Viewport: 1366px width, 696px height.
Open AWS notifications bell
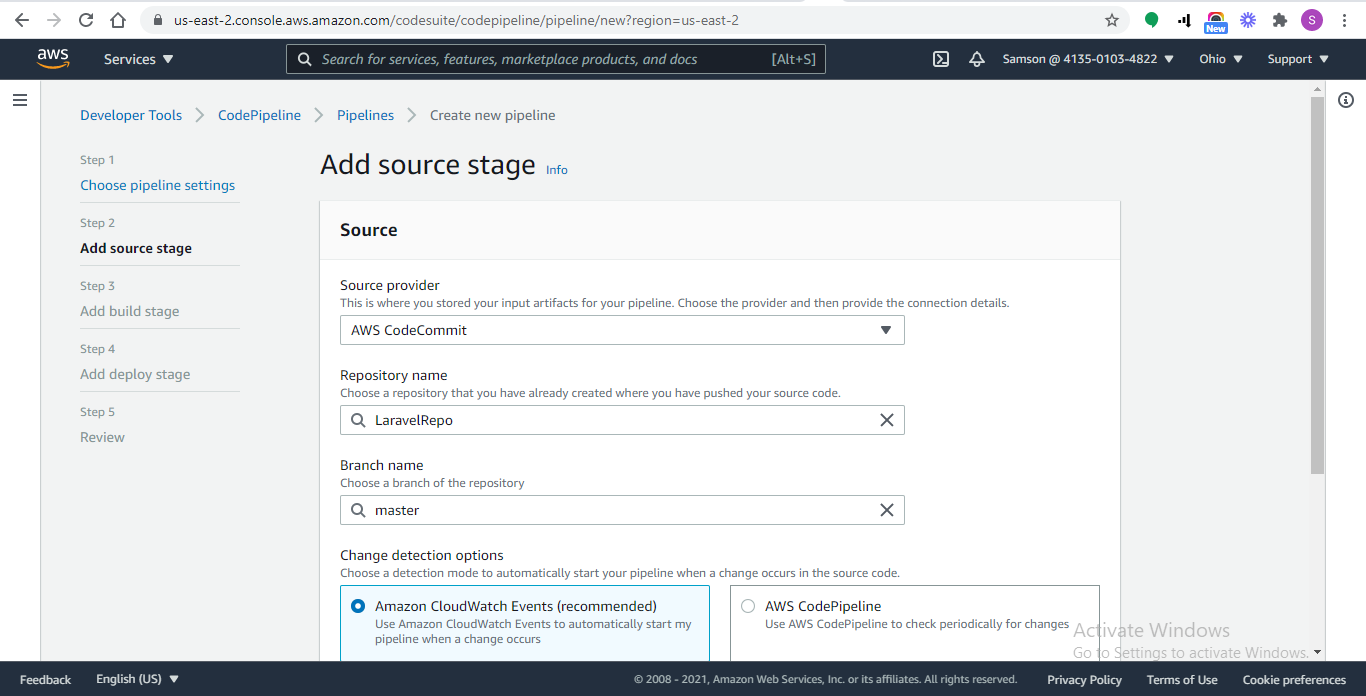(976, 59)
